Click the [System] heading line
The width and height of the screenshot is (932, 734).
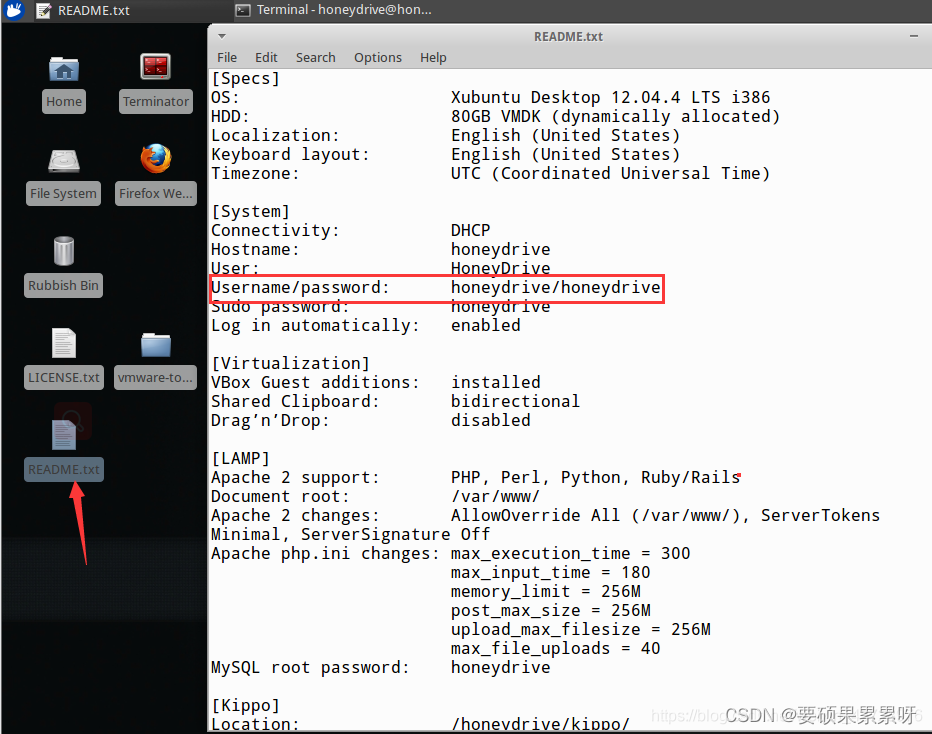251,212
